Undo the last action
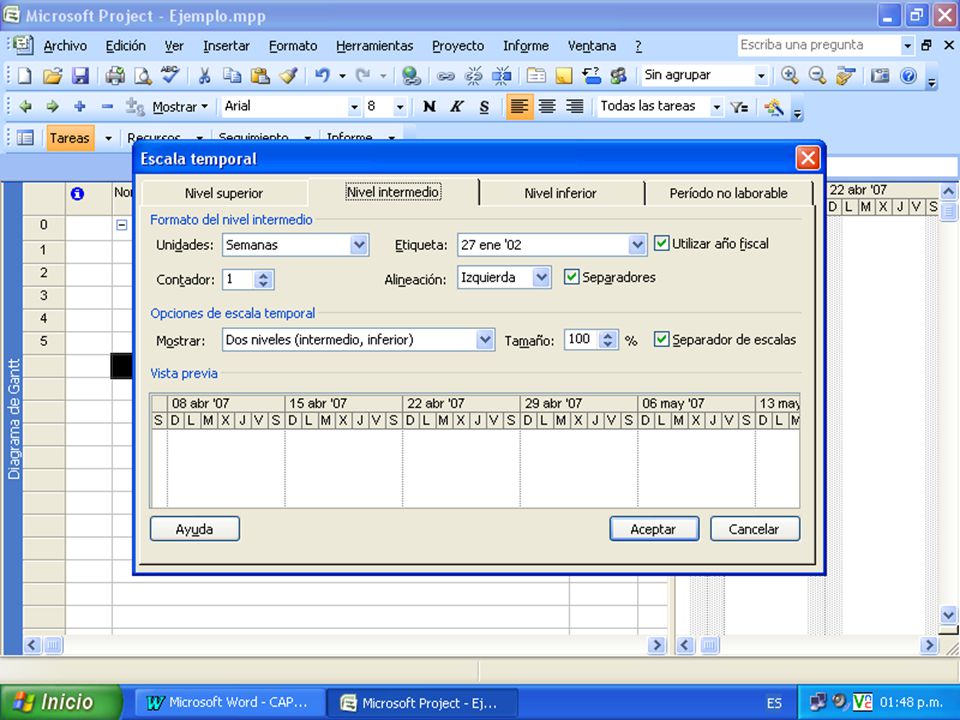Viewport: 960px width, 720px height. pos(322,76)
